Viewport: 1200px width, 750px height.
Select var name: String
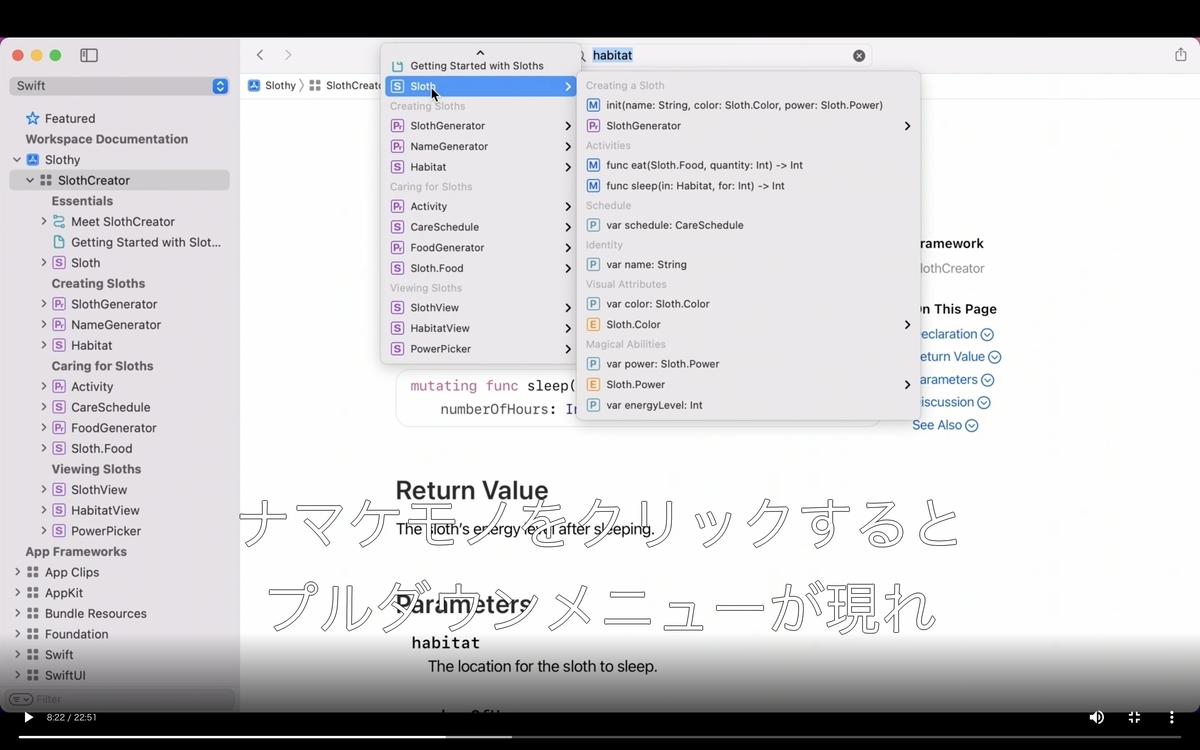[748, 265]
